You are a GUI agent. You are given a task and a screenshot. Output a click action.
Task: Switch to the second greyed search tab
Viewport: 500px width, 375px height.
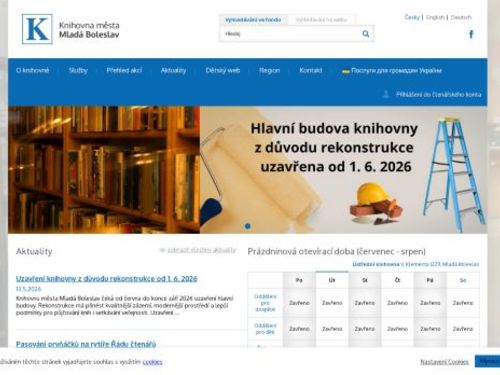(321, 20)
